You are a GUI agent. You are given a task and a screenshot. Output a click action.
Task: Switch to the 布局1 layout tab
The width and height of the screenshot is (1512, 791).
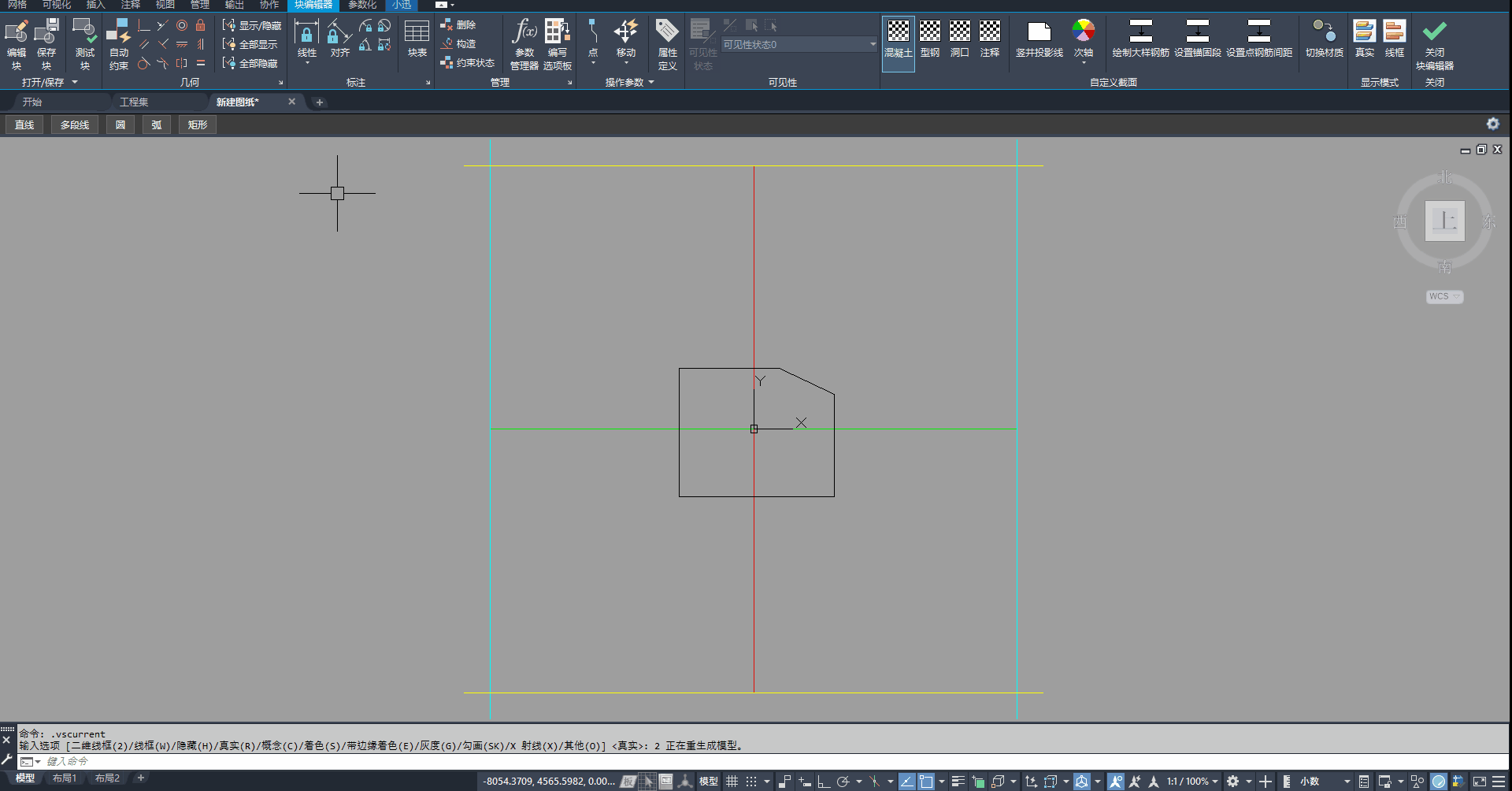pyautogui.click(x=65, y=778)
